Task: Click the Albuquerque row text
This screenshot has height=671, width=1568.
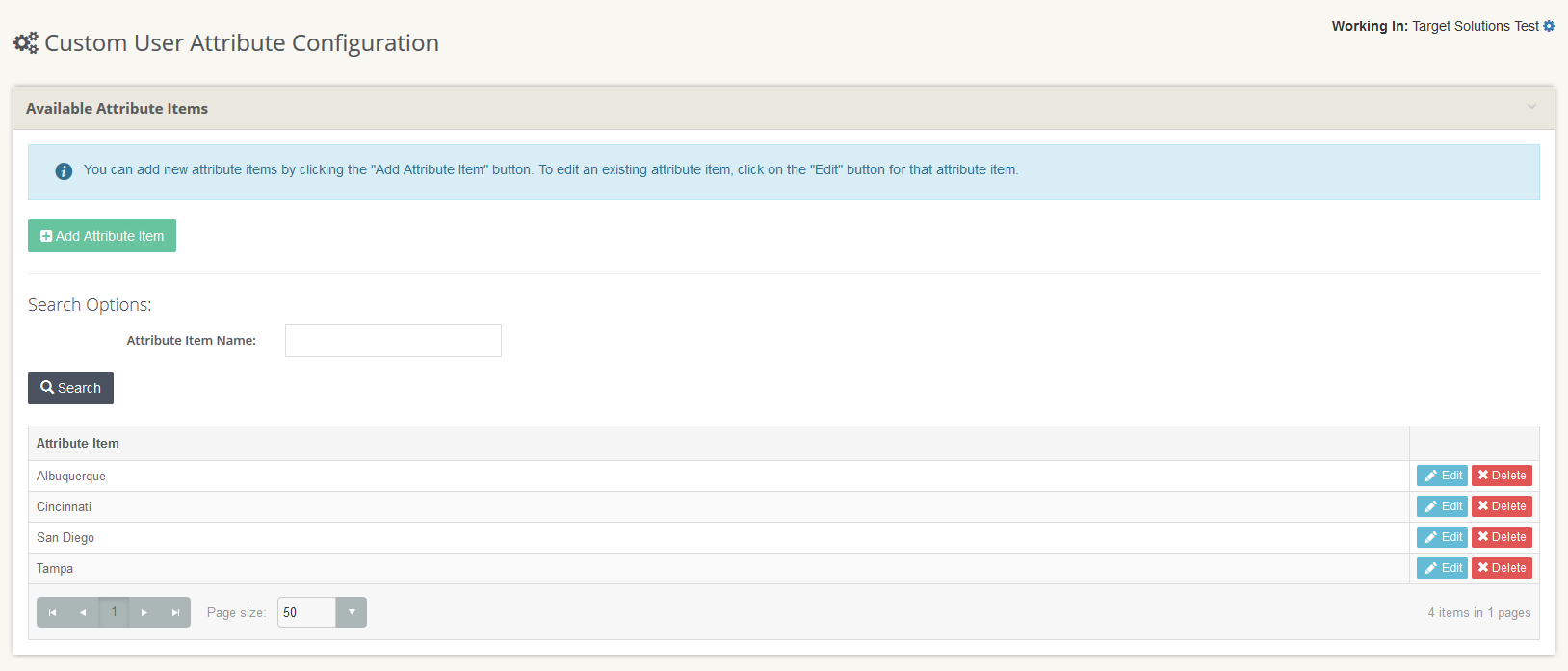Action: [x=71, y=477]
